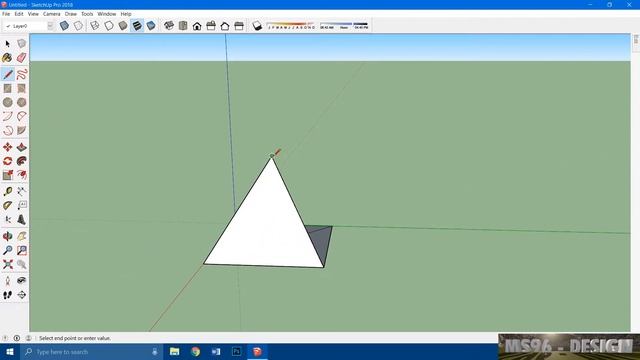
Task: Open the Edit menu
Action: [x=19, y=14]
